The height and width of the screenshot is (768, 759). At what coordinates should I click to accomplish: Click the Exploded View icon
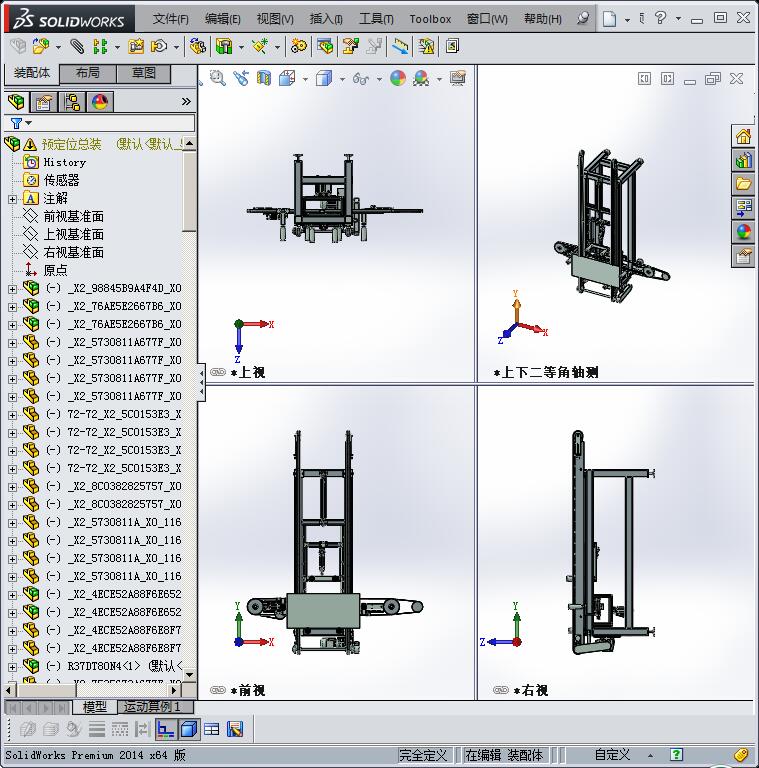(x=350, y=47)
